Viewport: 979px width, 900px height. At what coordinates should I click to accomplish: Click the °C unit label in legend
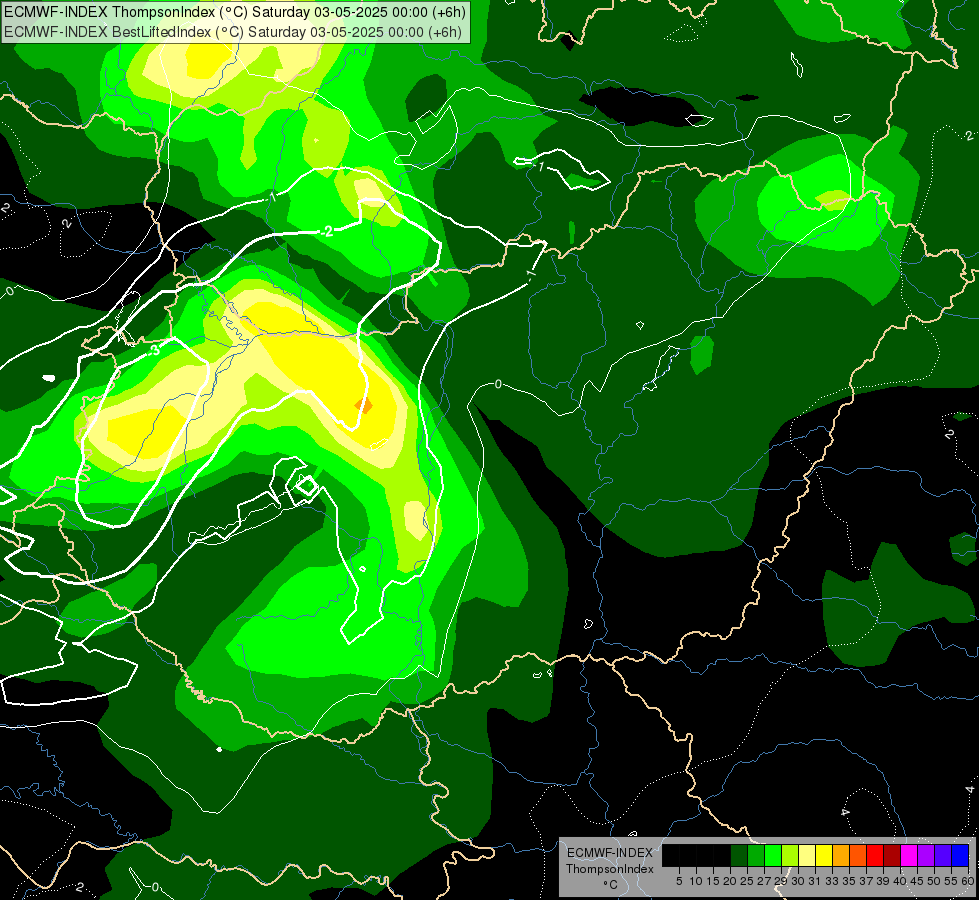point(611,884)
